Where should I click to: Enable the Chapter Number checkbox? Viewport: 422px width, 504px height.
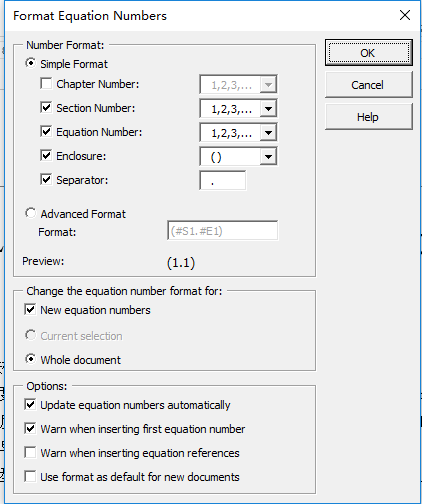[x=46, y=83]
